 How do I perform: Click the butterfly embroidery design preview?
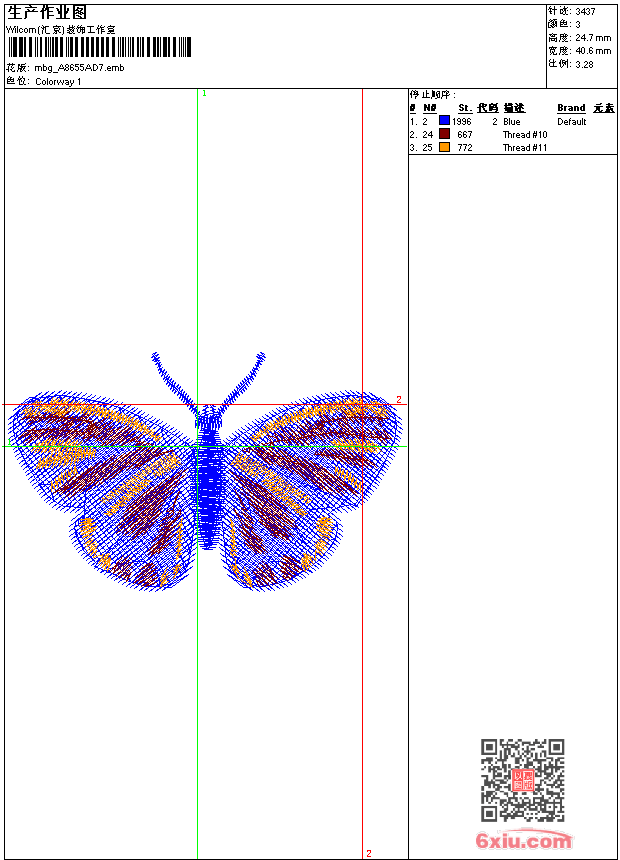205,471
